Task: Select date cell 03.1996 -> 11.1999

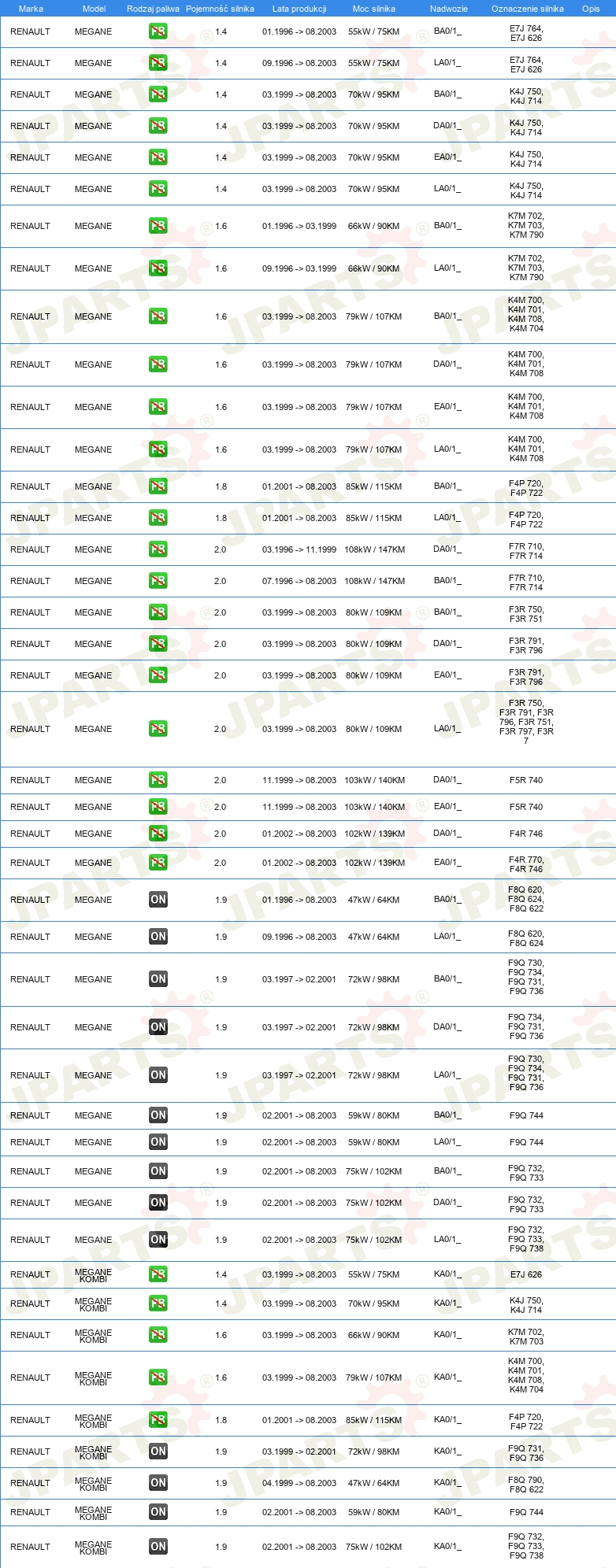Action: point(299,549)
